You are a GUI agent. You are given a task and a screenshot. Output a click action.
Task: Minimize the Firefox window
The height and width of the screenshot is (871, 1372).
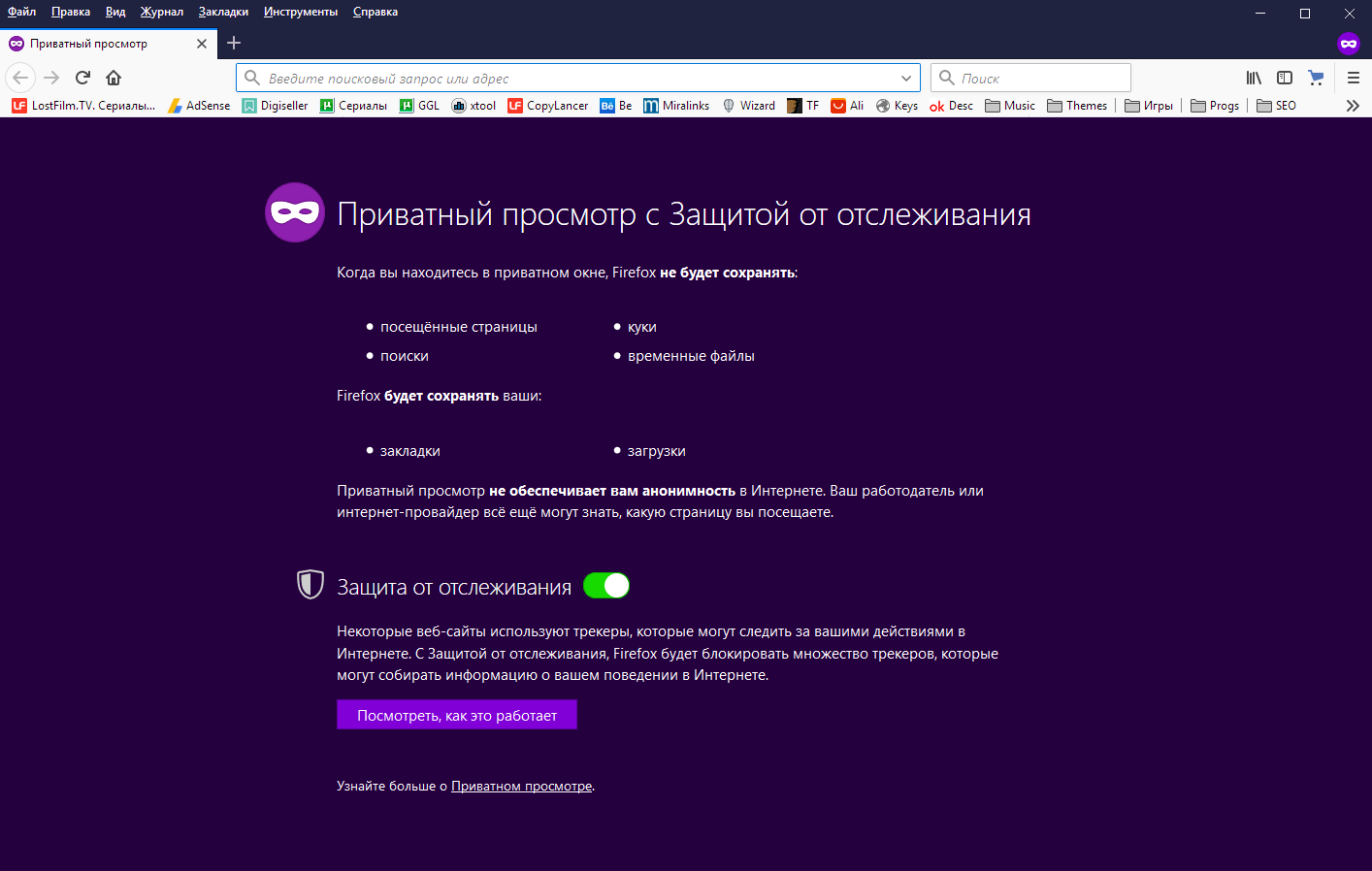click(1260, 13)
